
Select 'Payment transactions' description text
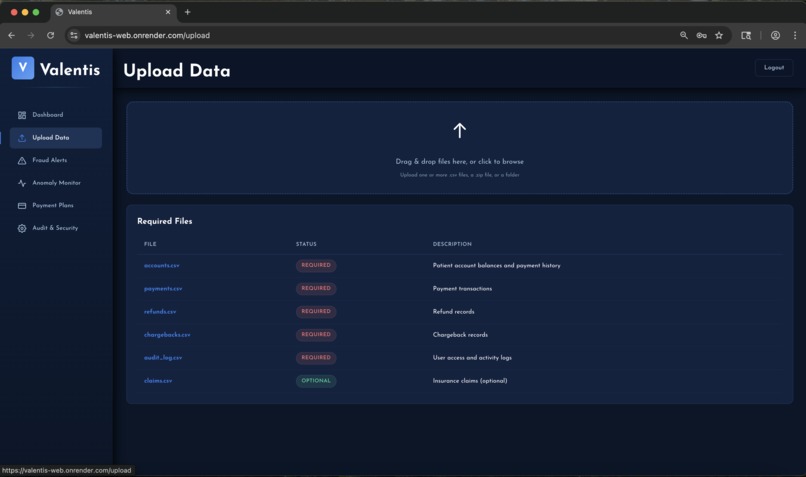pos(462,289)
